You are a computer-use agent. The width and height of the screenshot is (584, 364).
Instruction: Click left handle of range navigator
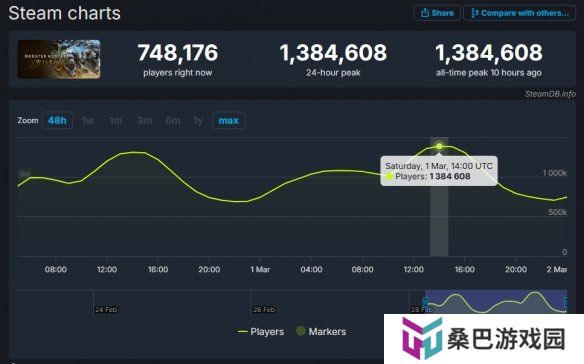[425, 302]
